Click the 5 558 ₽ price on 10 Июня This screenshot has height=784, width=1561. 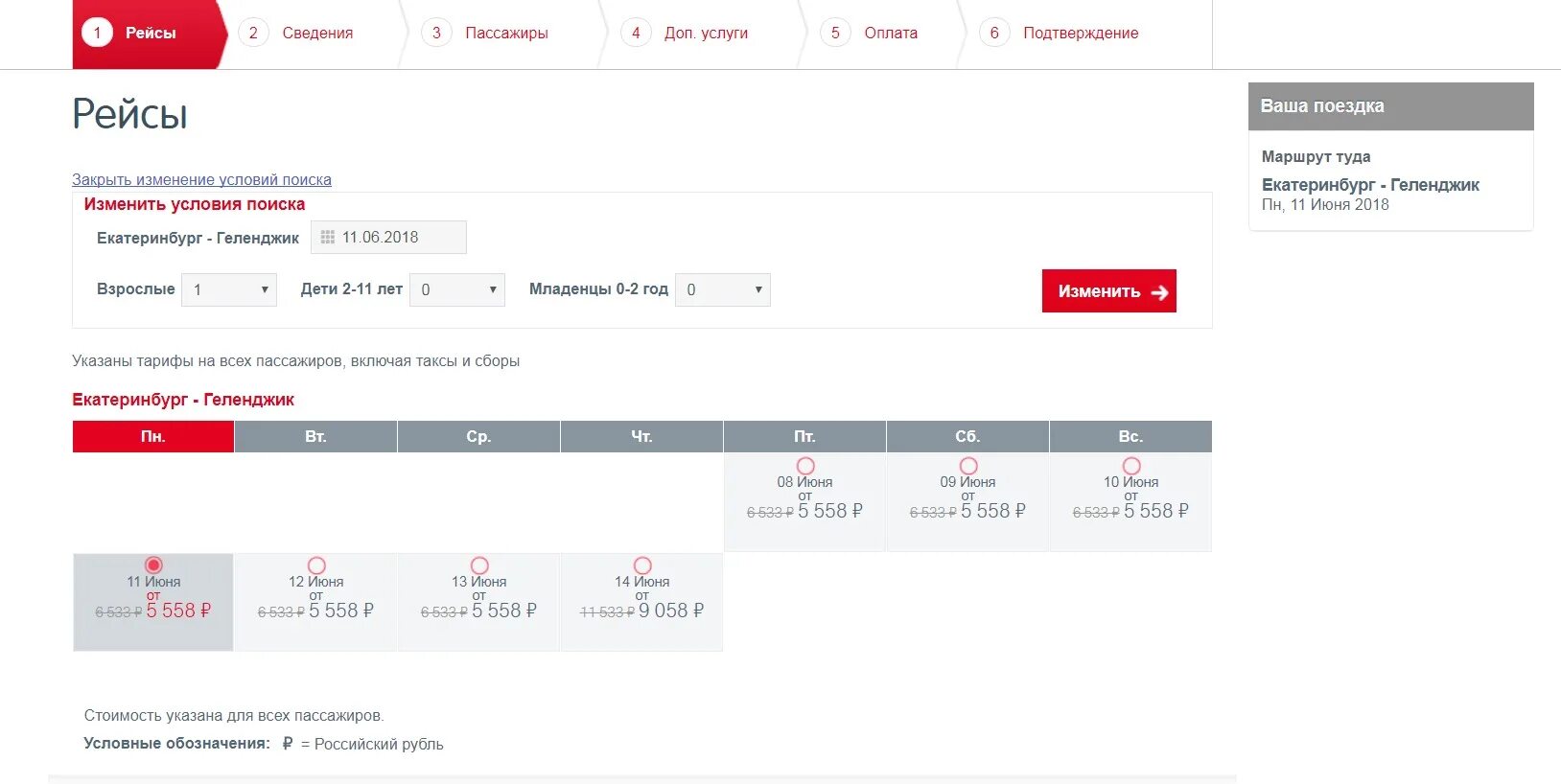pos(1156,511)
